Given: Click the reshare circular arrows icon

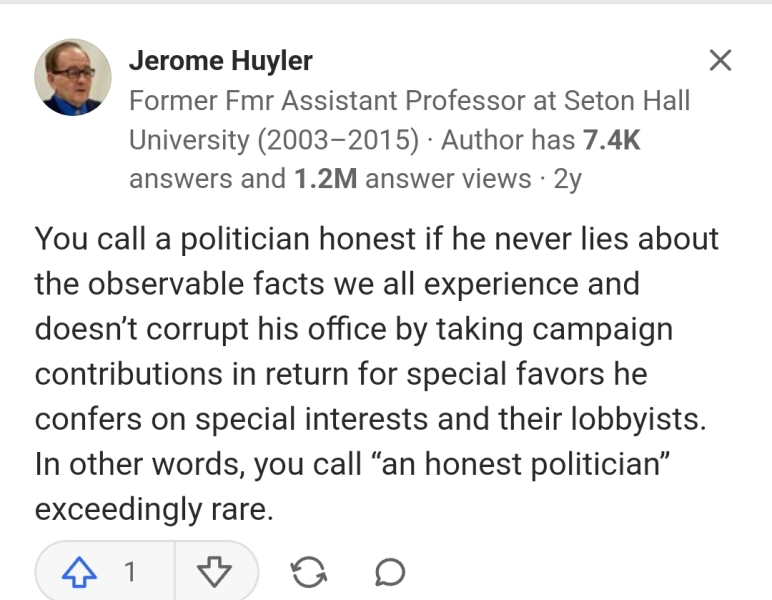Looking at the screenshot, I should point(307,572).
